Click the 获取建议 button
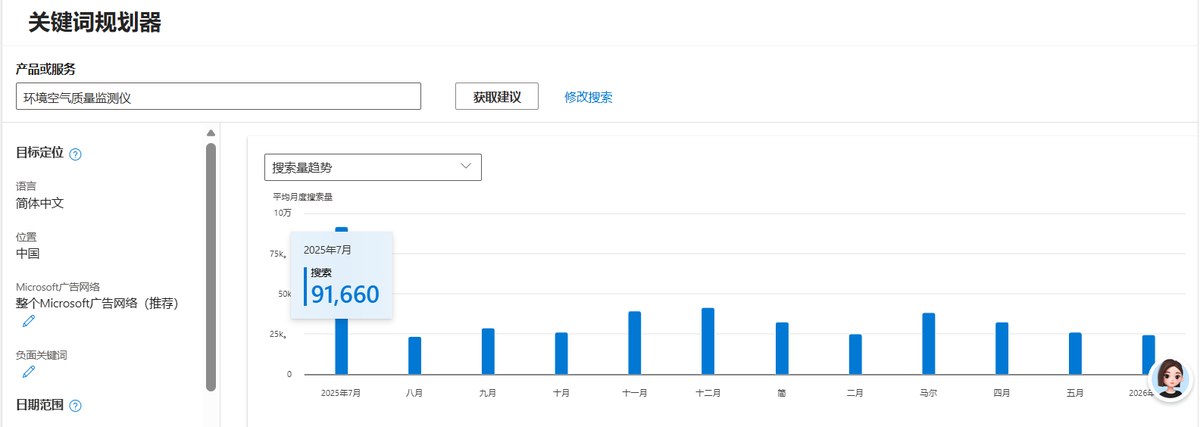Screen dimensions: 1200x427 497,96
